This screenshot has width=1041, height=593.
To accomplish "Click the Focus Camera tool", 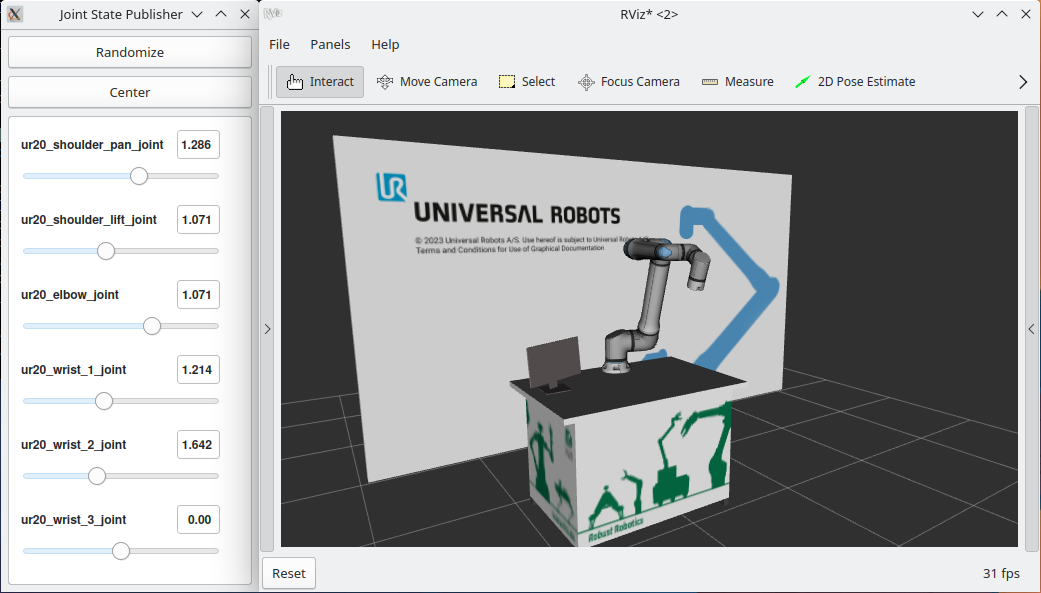I will [x=629, y=82].
